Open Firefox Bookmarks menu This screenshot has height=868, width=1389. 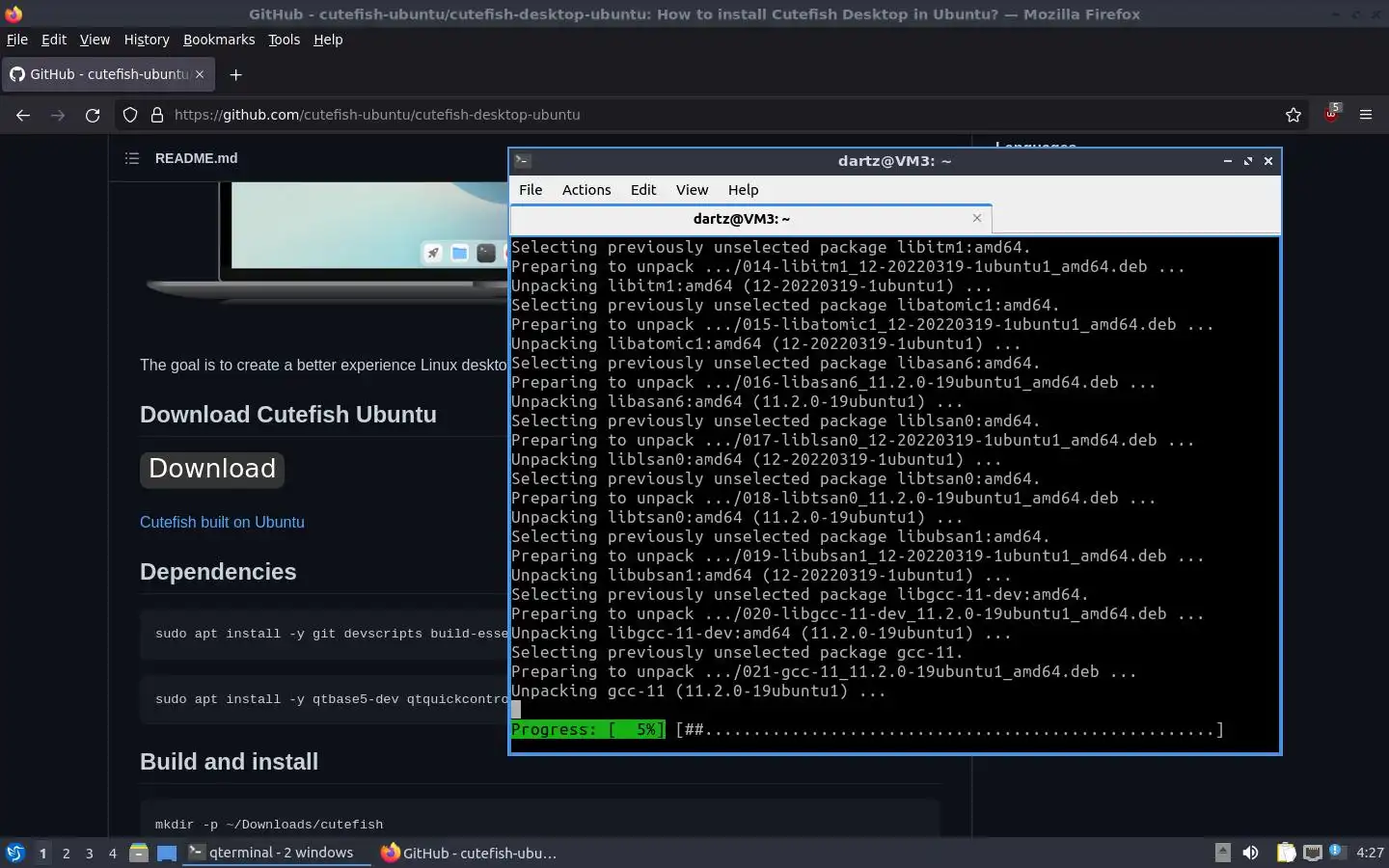tap(219, 40)
